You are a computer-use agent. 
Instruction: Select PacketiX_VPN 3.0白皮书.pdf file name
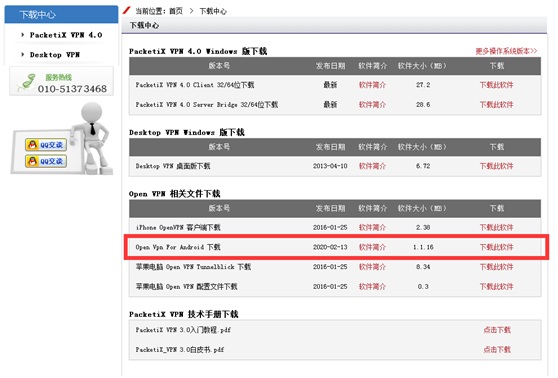(x=180, y=350)
